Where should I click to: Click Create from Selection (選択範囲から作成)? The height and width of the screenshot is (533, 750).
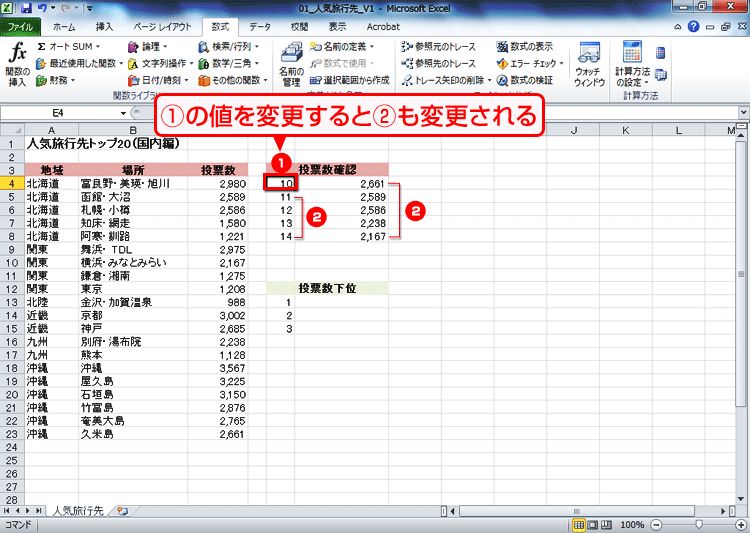point(349,80)
